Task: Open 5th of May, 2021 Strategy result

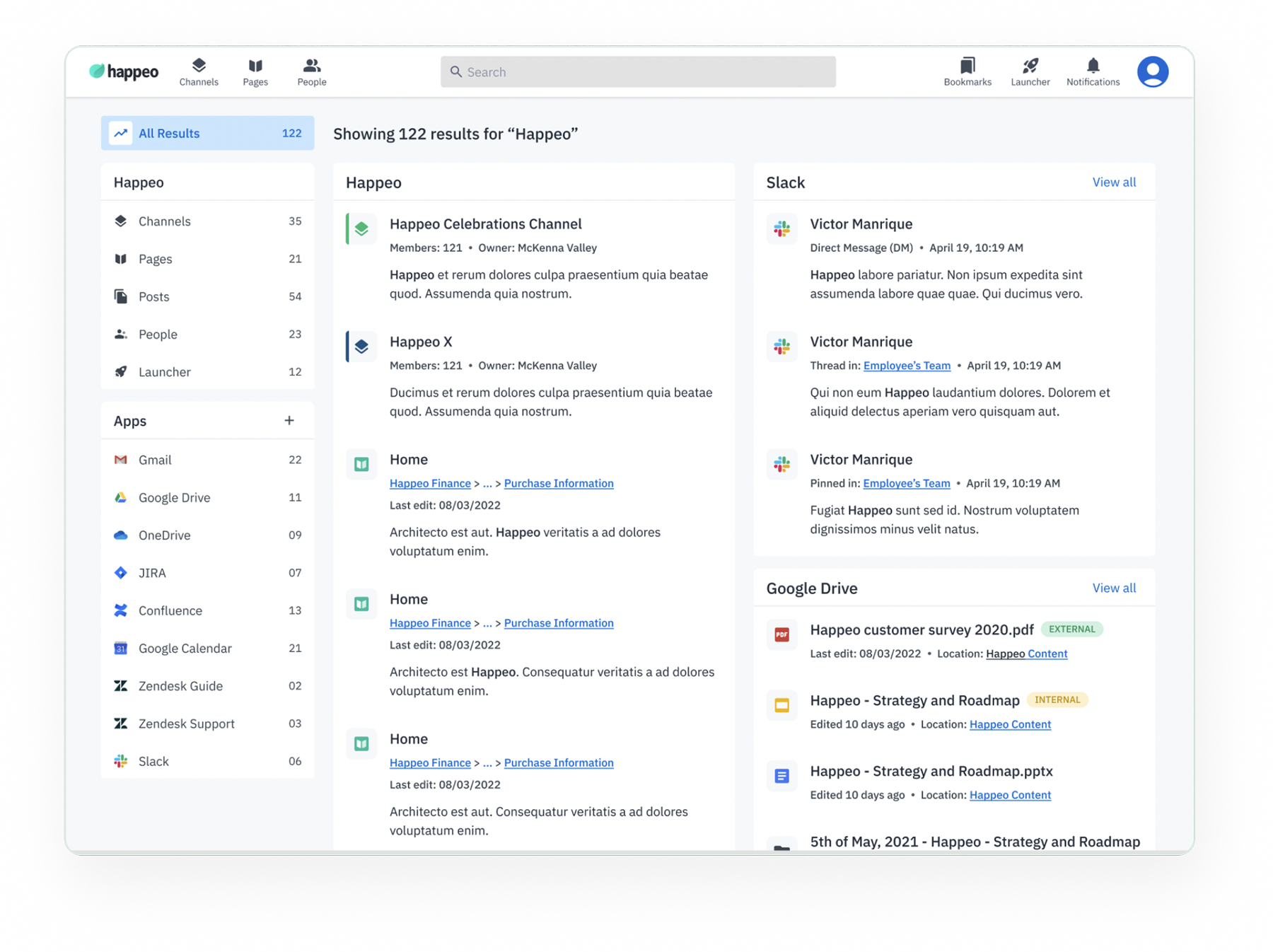Action: (975, 842)
